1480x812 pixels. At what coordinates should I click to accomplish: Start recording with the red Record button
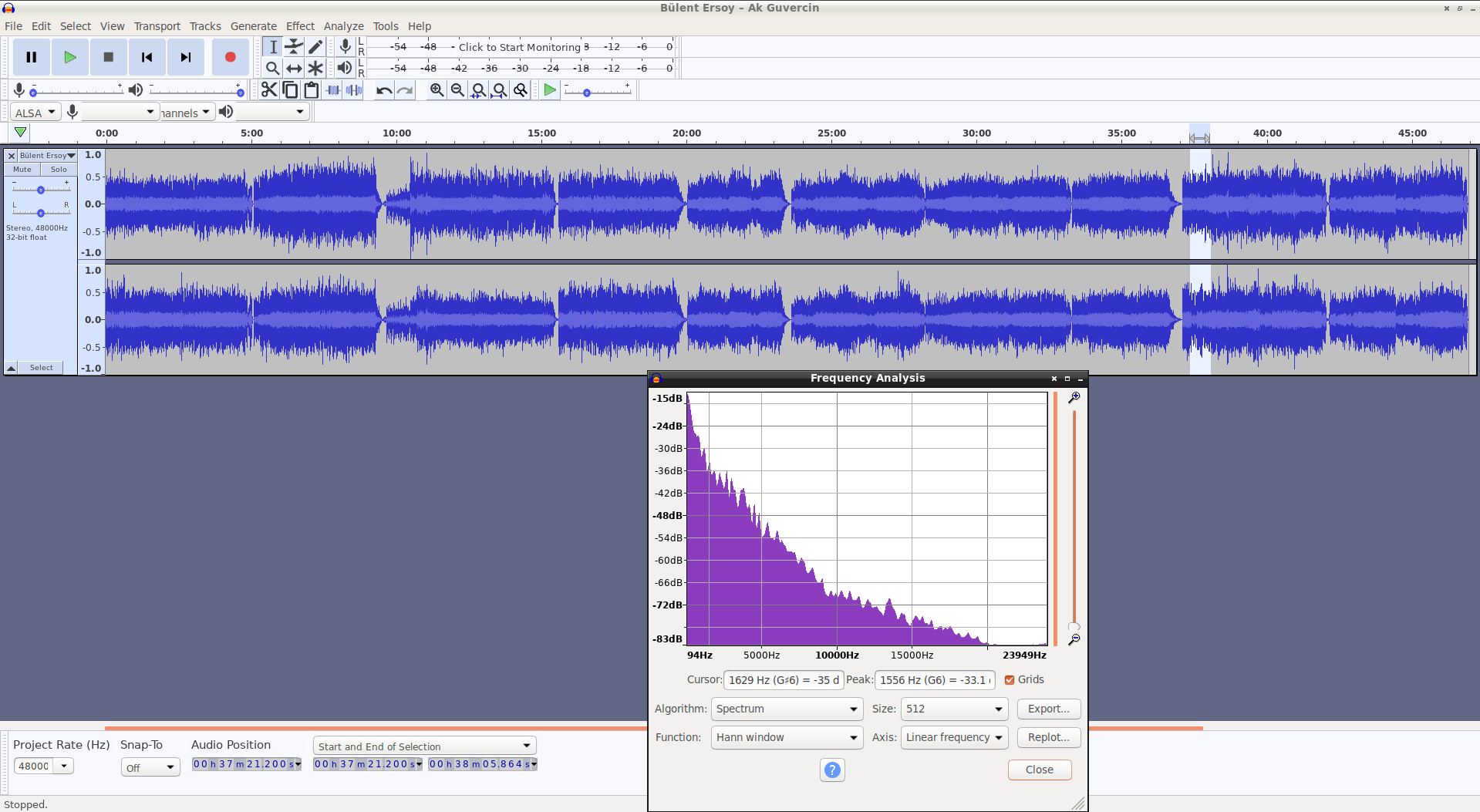coord(230,57)
